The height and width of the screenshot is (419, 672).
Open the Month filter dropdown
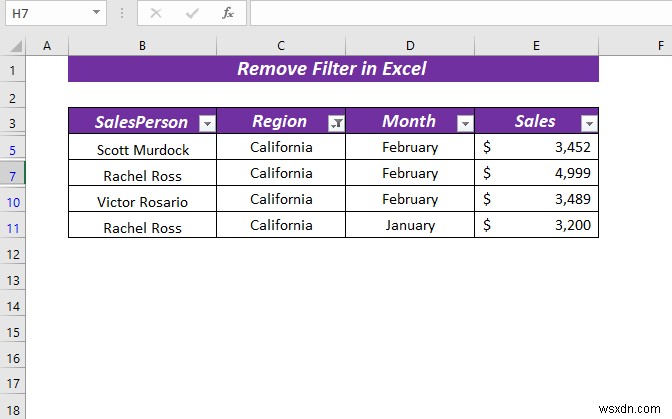tap(465, 124)
